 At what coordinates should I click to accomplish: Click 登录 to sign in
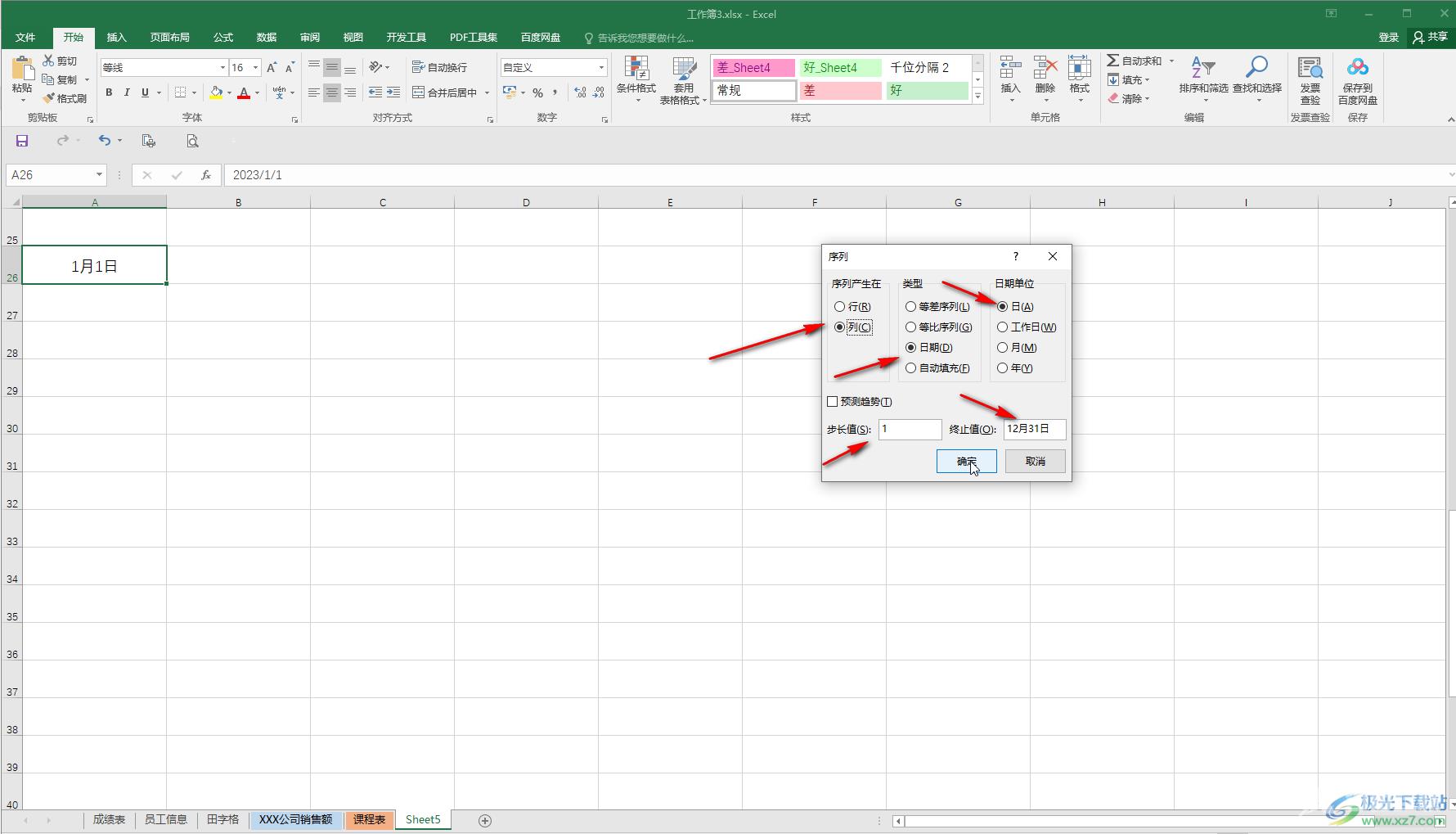[1388, 38]
